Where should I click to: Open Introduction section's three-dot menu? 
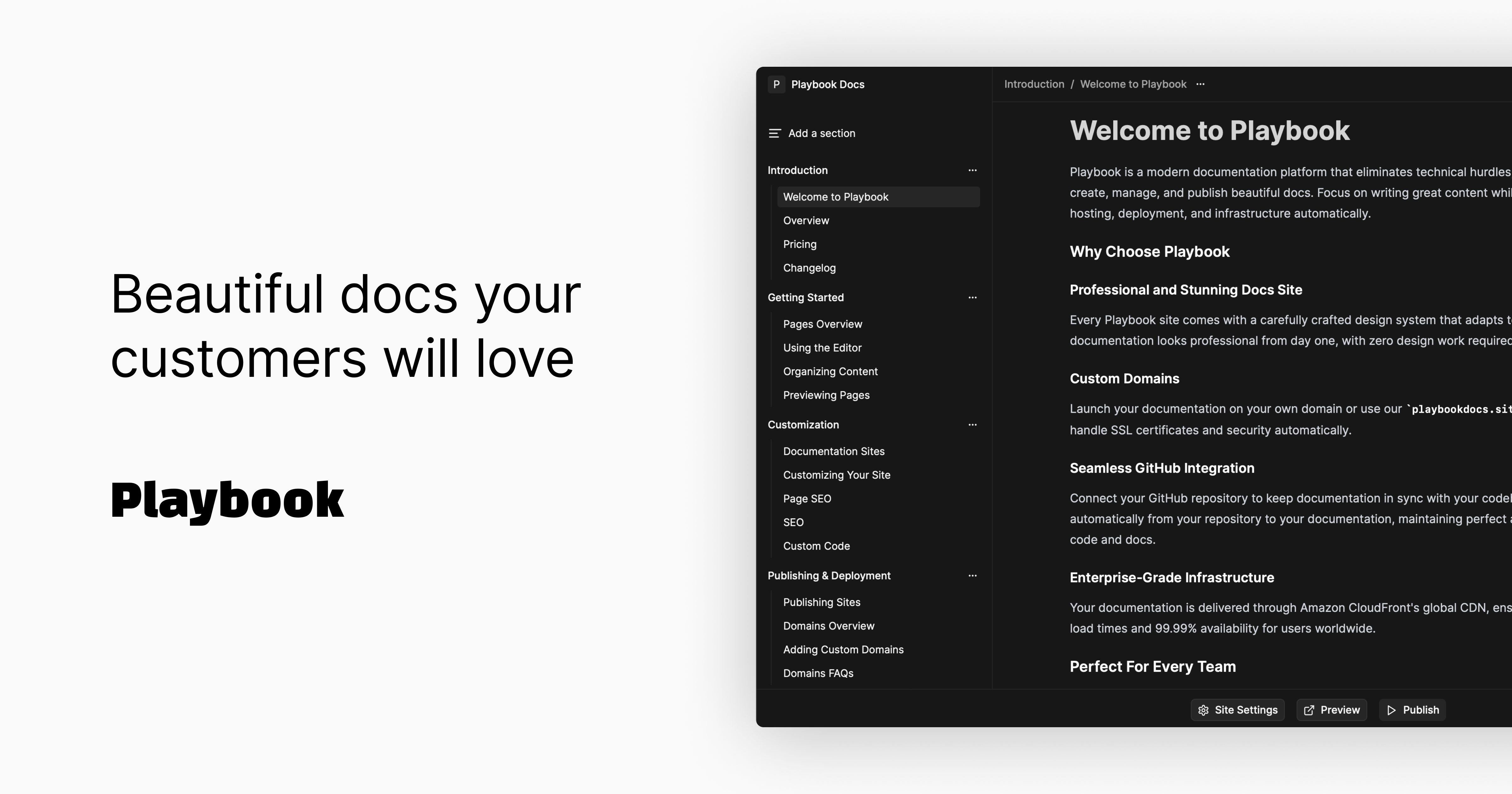click(x=972, y=170)
